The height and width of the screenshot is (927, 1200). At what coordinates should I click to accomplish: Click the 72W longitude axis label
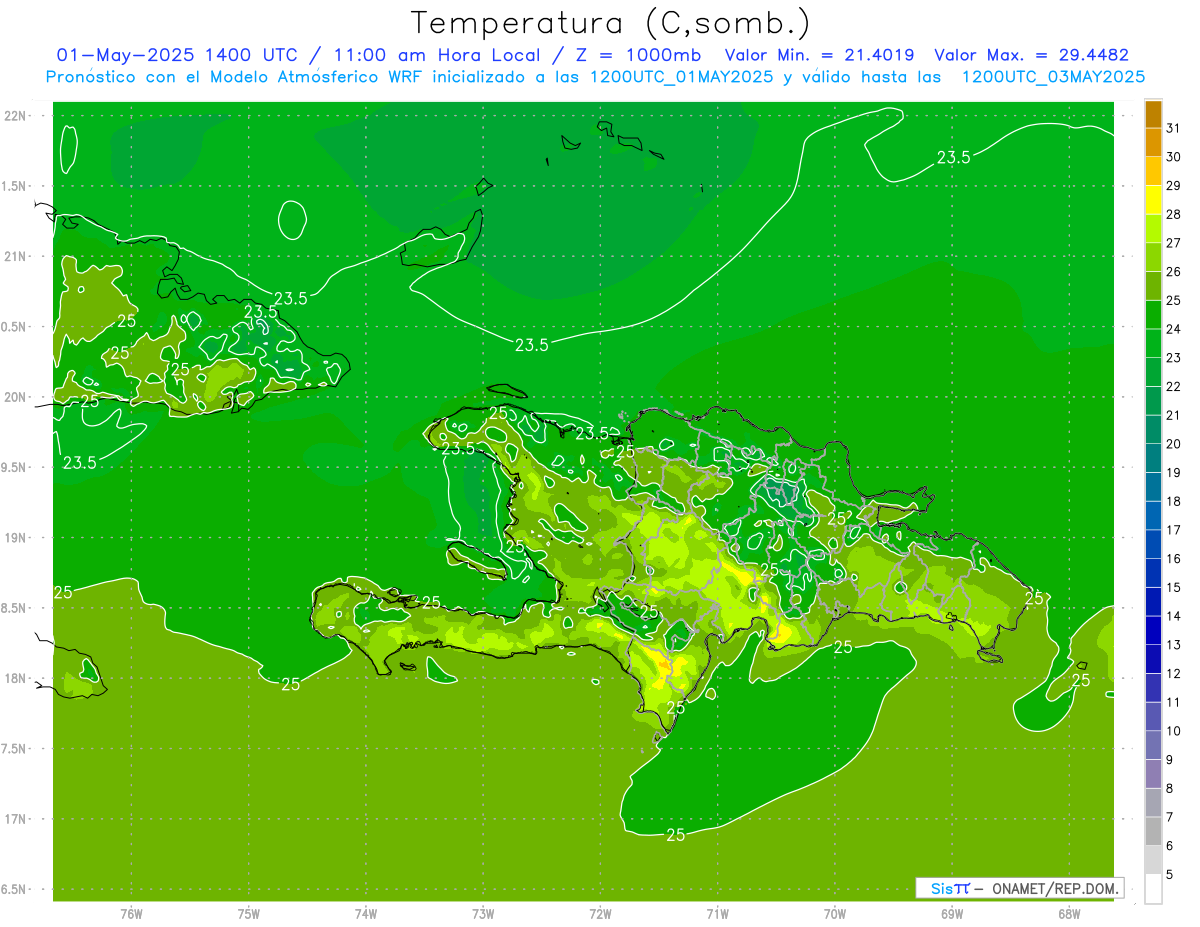point(600,914)
